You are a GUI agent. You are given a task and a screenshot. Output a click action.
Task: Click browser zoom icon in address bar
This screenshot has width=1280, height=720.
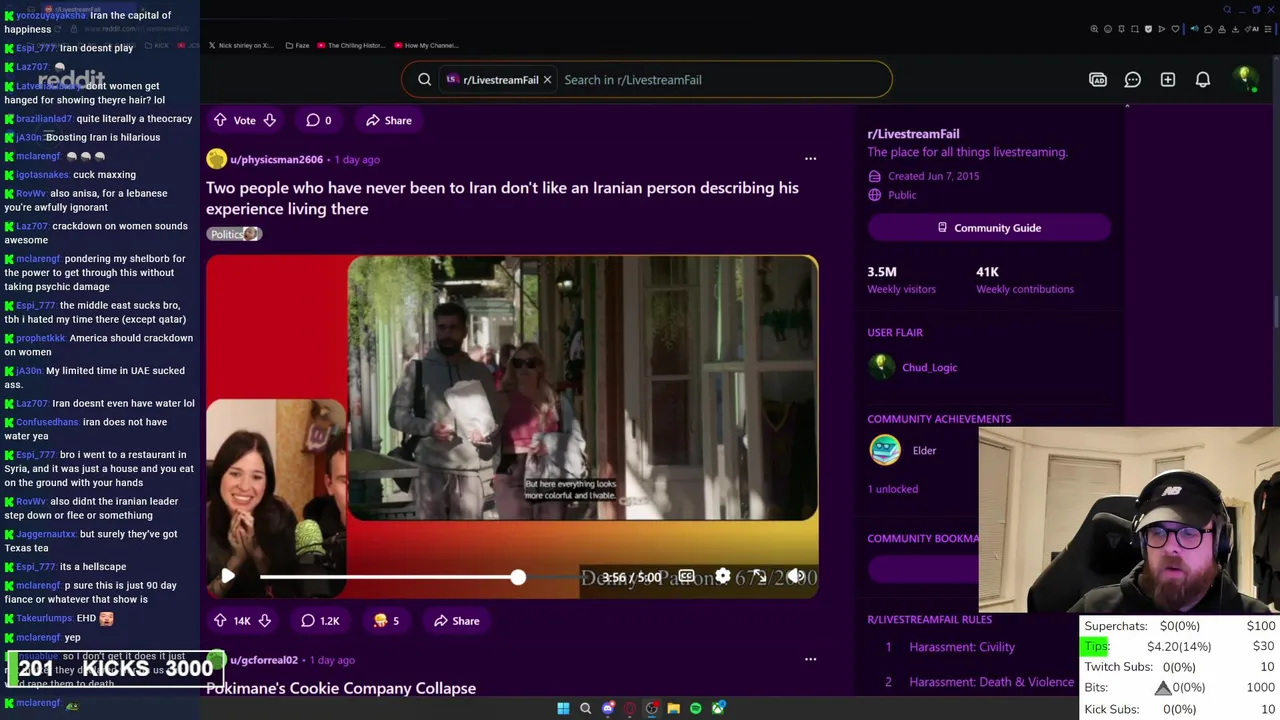tap(1094, 29)
